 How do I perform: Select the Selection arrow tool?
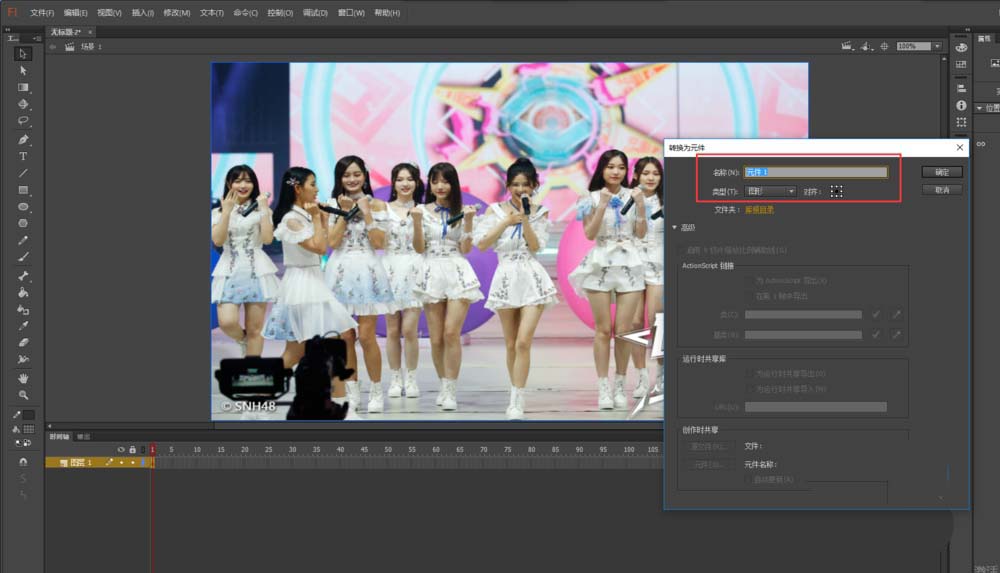[23, 54]
